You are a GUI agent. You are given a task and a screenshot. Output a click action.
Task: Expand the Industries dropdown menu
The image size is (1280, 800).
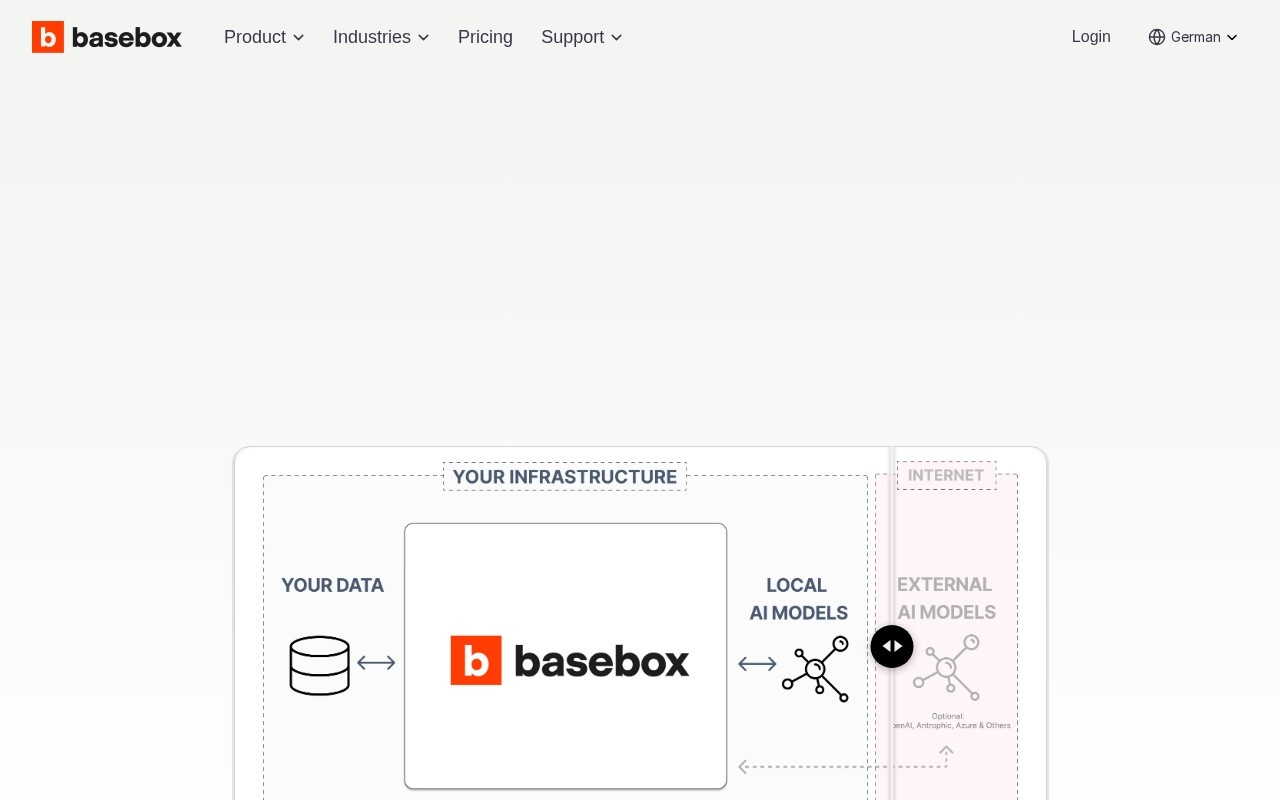point(381,37)
